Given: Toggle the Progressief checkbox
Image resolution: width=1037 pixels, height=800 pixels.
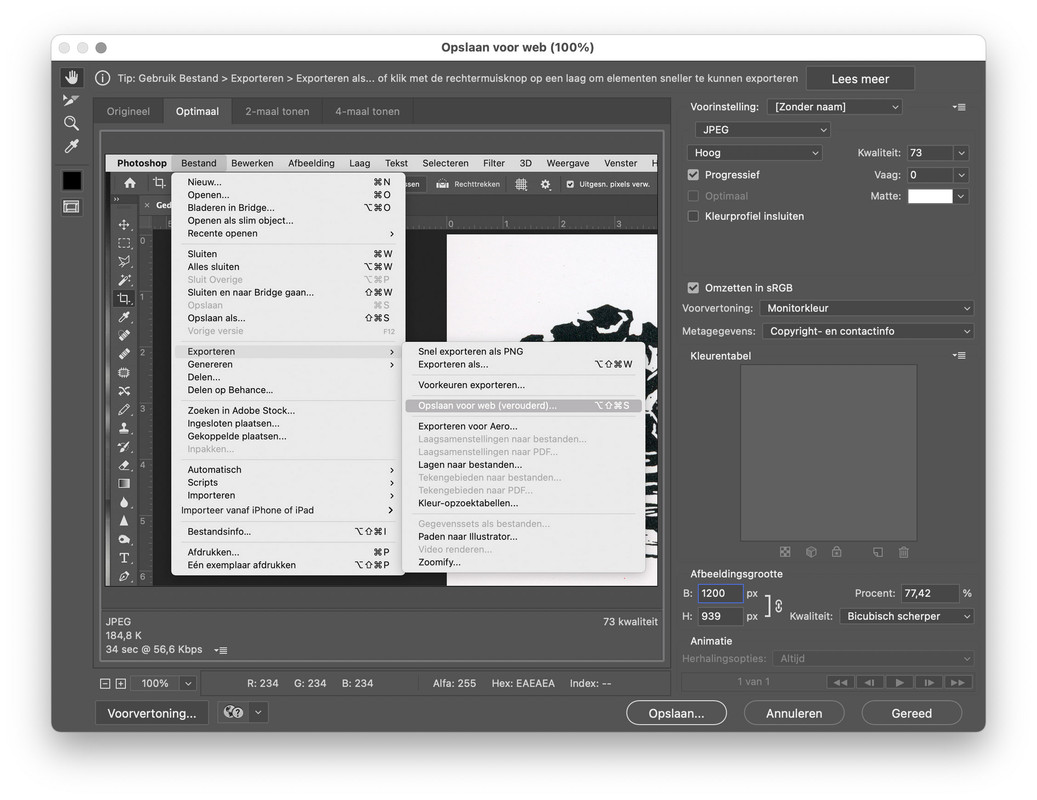Looking at the screenshot, I should pos(693,175).
